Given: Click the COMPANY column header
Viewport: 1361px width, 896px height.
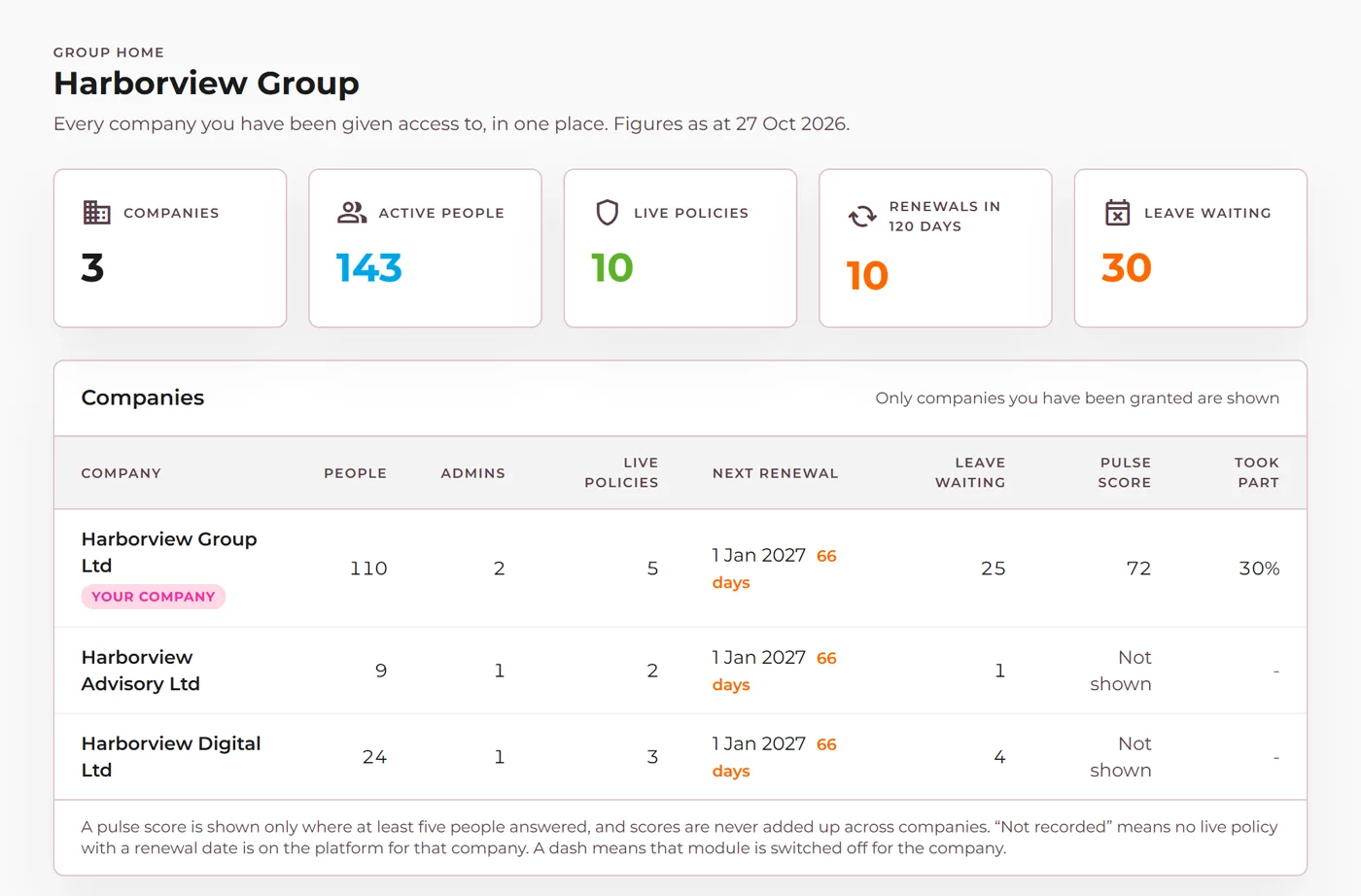Looking at the screenshot, I should pyautogui.click(x=122, y=473).
